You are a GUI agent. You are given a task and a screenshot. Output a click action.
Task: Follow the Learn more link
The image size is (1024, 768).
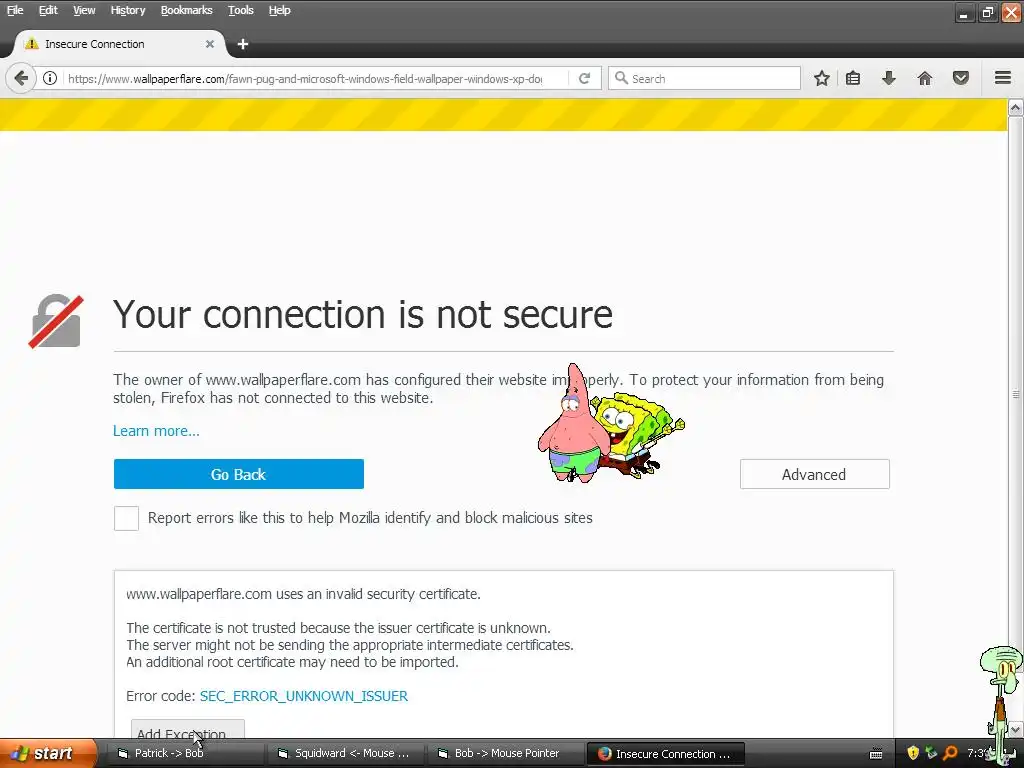[156, 431]
